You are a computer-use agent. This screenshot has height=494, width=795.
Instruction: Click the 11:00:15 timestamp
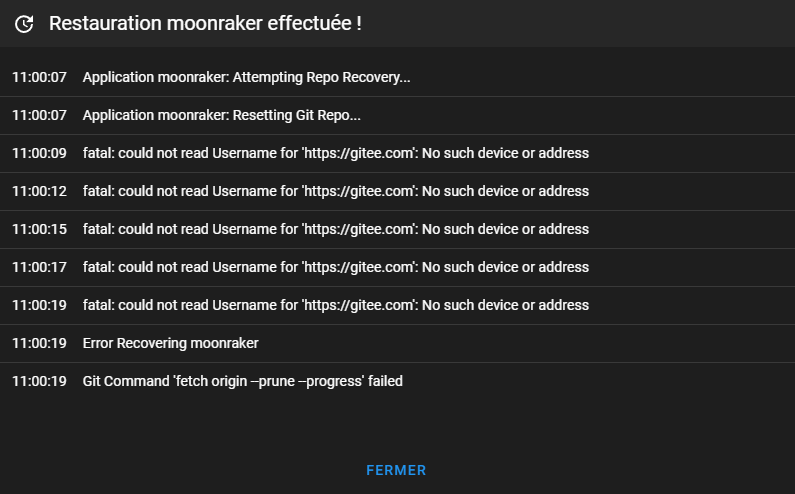point(39,229)
